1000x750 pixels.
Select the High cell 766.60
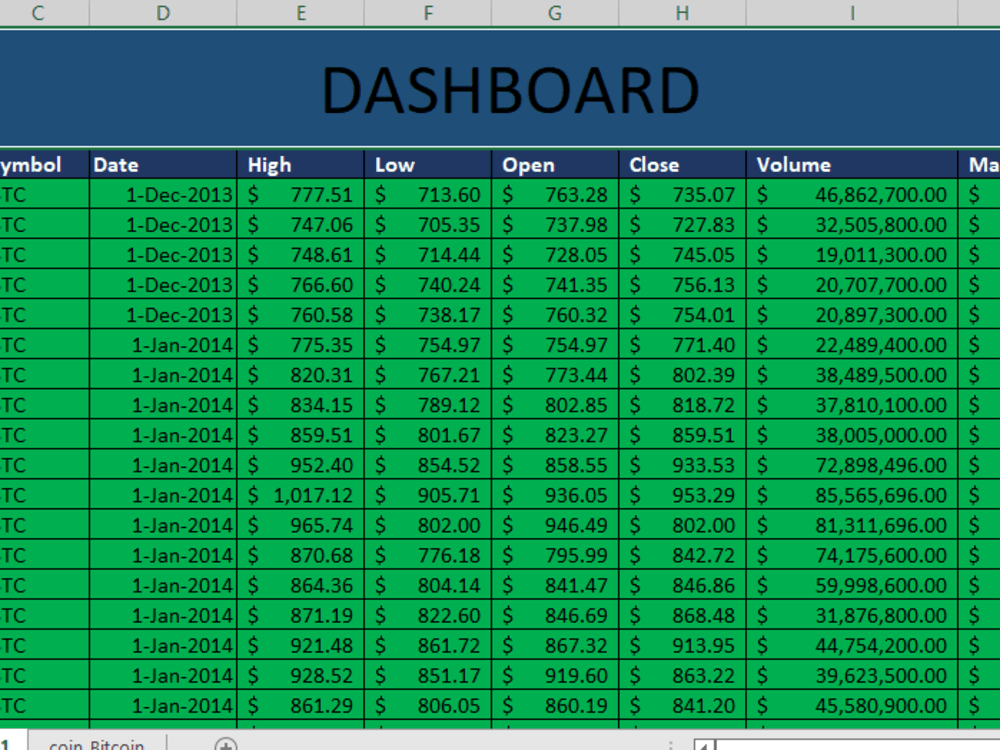click(x=301, y=284)
